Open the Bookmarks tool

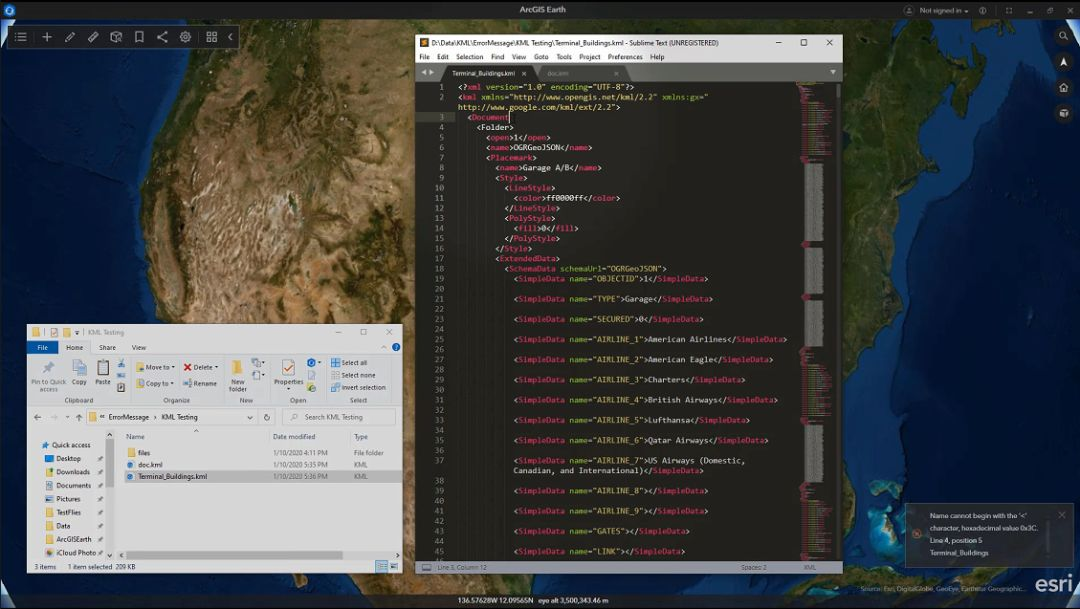click(139, 37)
